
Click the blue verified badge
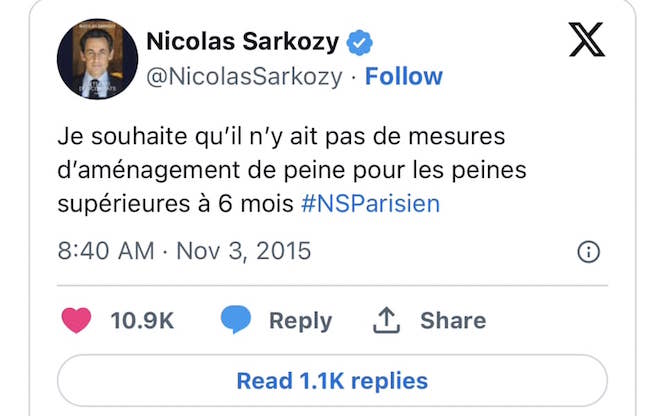click(x=360, y=42)
